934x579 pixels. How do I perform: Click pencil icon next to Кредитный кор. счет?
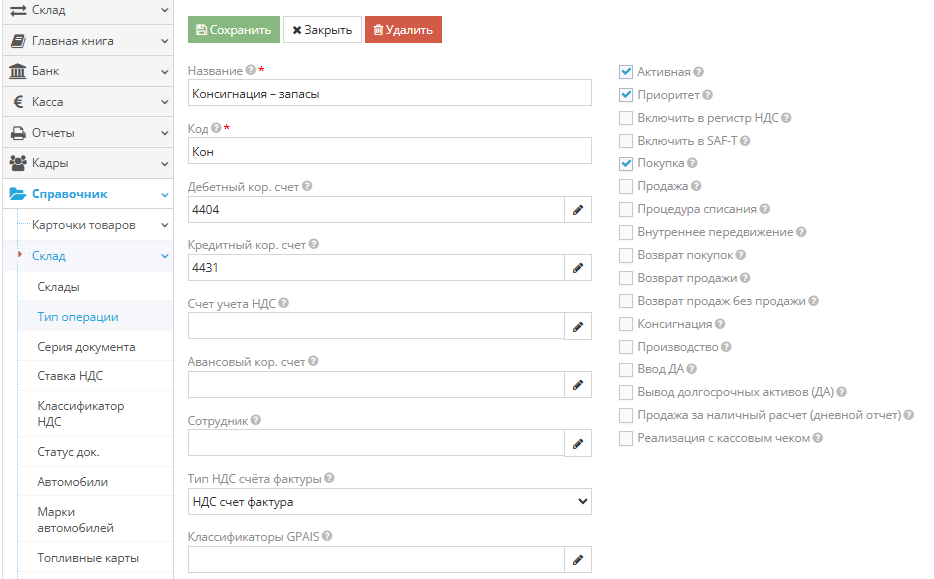point(577,268)
